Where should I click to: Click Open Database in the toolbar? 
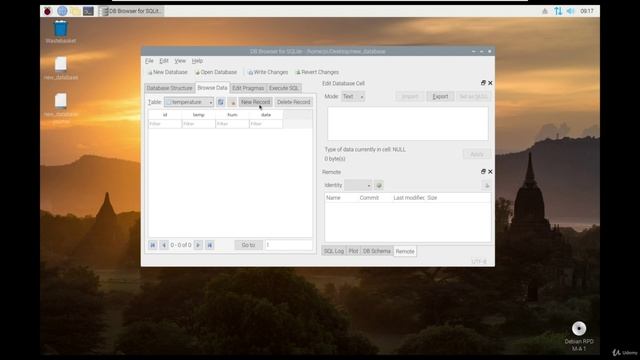(x=216, y=72)
